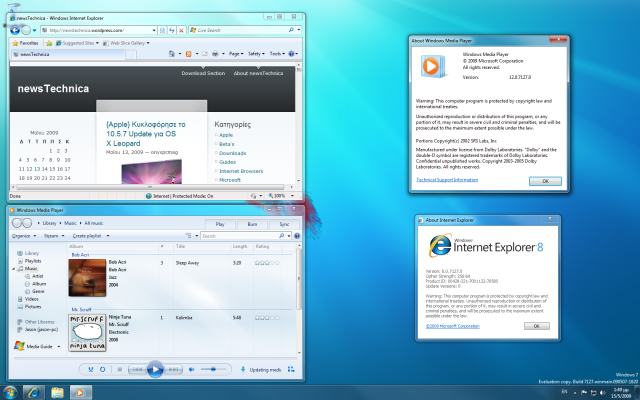Click OK in About Windows Media Player

[x=545, y=181]
